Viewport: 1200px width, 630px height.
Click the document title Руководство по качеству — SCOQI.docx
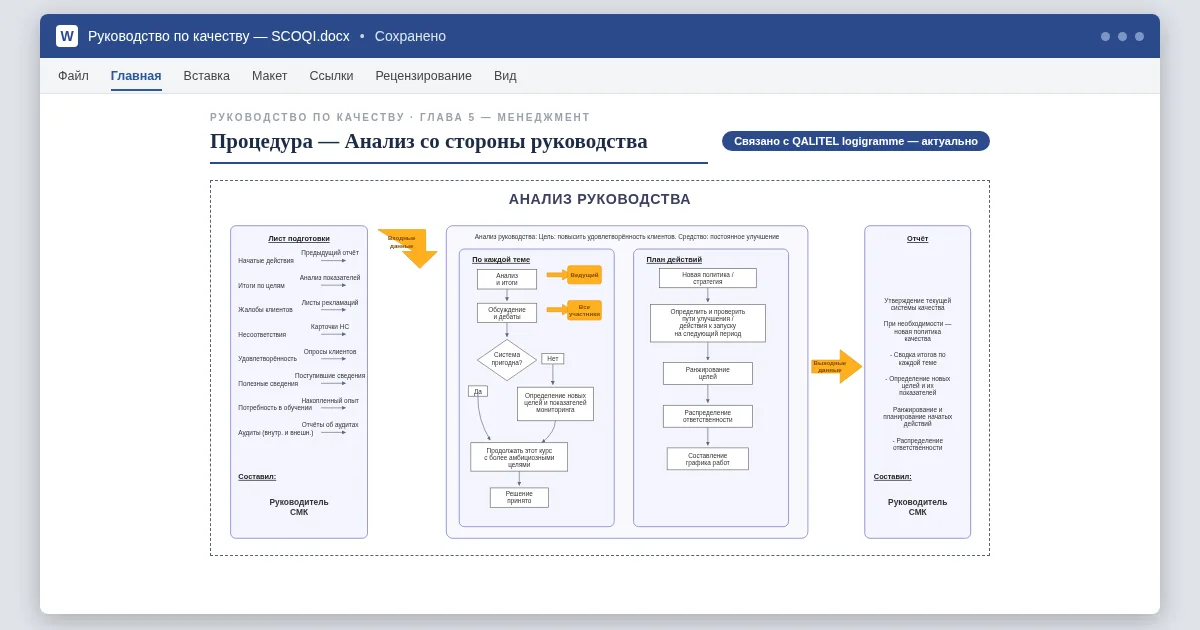point(219,36)
